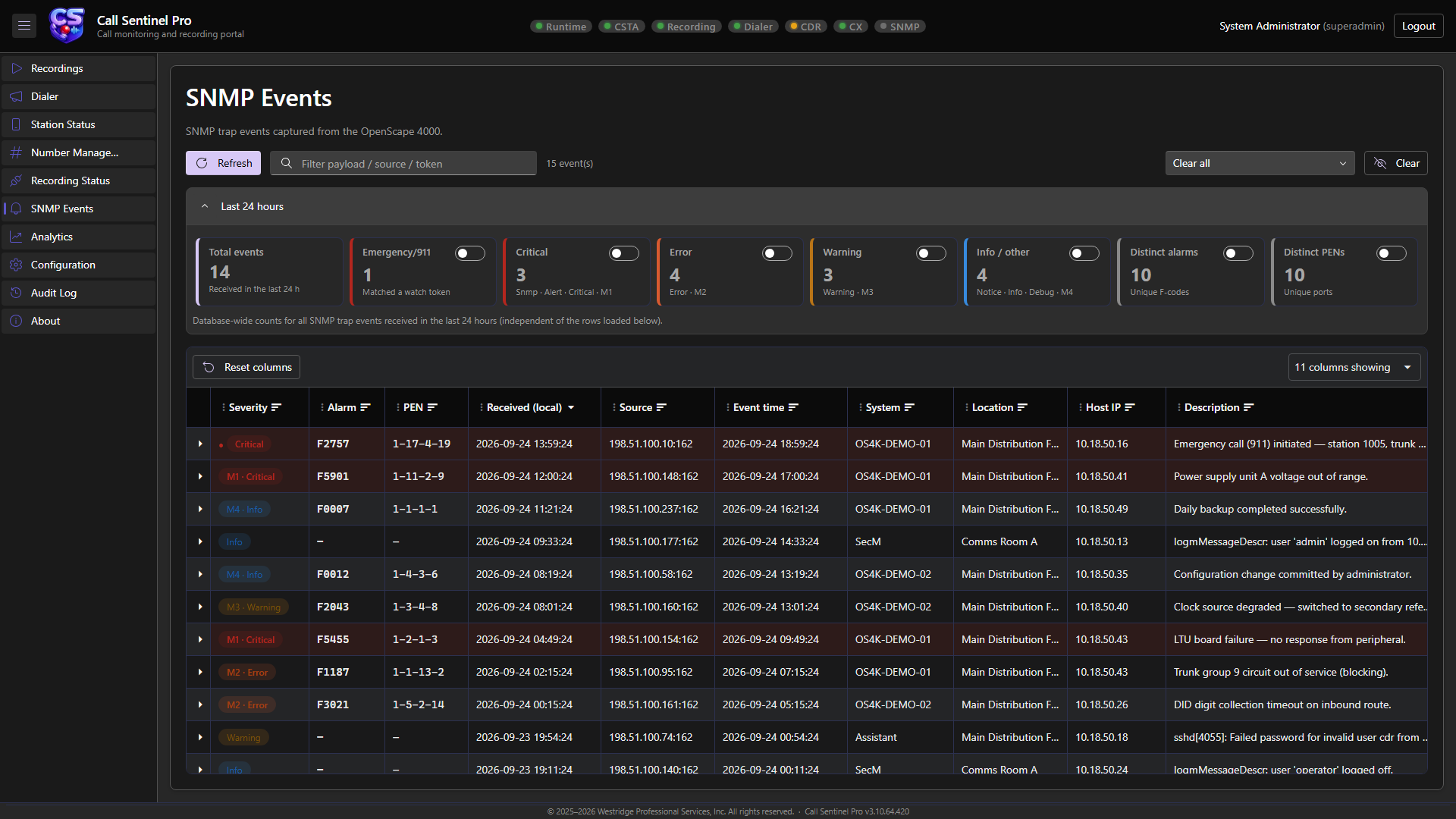The width and height of the screenshot is (1456, 819).
Task: Click the CDR status pill
Action: (x=806, y=27)
